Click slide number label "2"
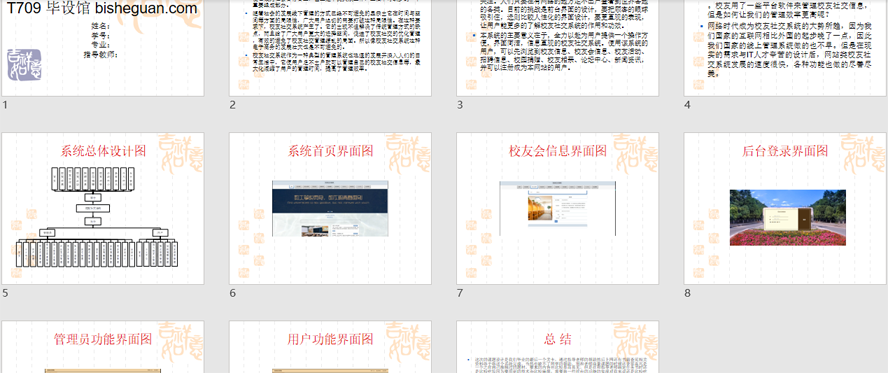The width and height of the screenshot is (888, 373). point(233,105)
